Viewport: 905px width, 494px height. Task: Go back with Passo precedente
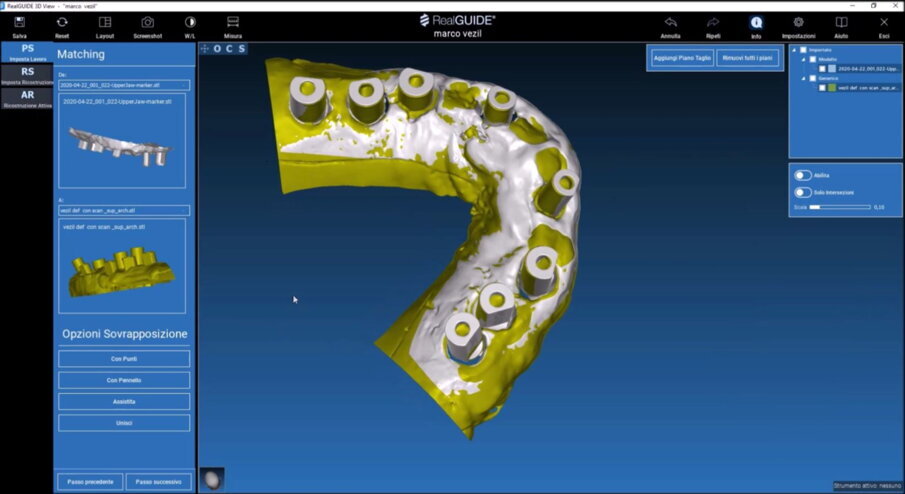coord(90,481)
